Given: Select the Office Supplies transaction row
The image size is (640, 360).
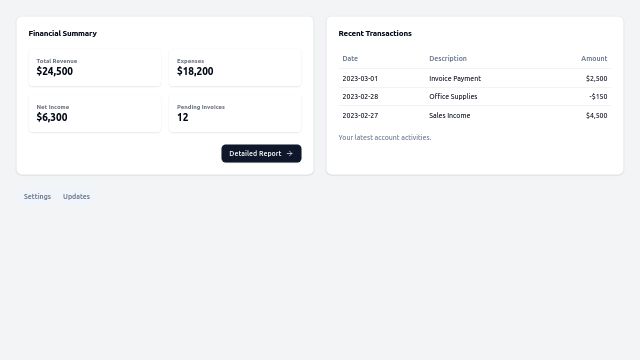Looking at the screenshot, I should 475,97.
